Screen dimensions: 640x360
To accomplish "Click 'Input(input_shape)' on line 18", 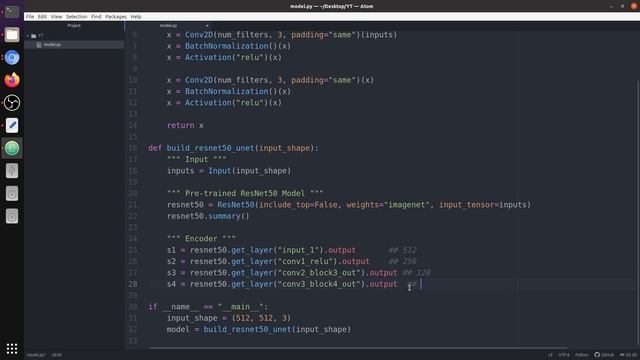I will [250, 171].
